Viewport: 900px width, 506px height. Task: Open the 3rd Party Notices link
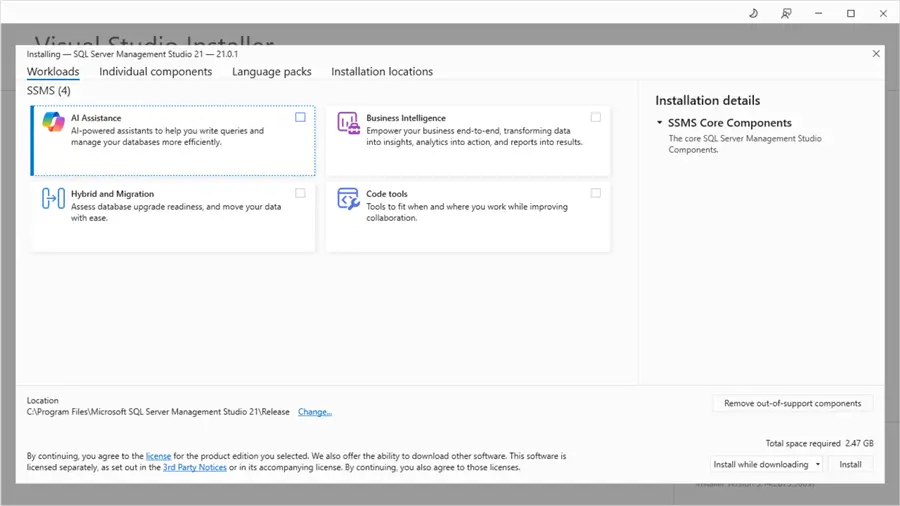[195, 468]
